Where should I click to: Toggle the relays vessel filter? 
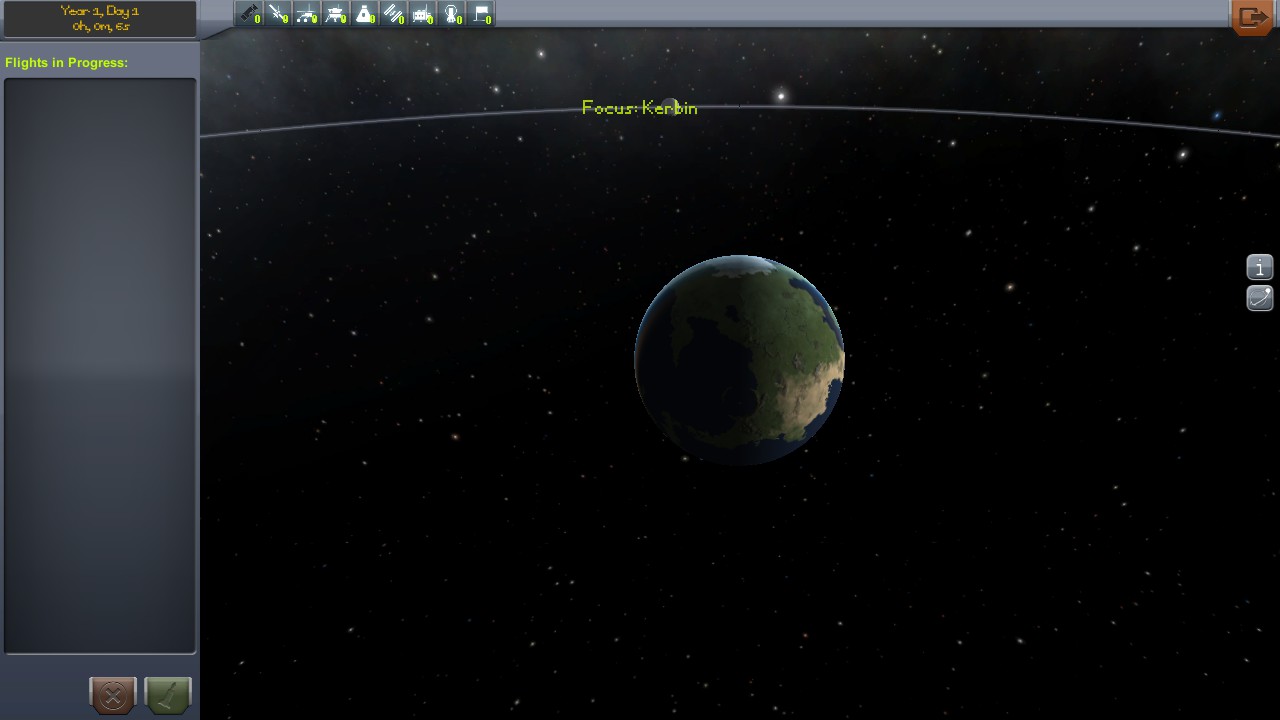[x=394, y=13]
